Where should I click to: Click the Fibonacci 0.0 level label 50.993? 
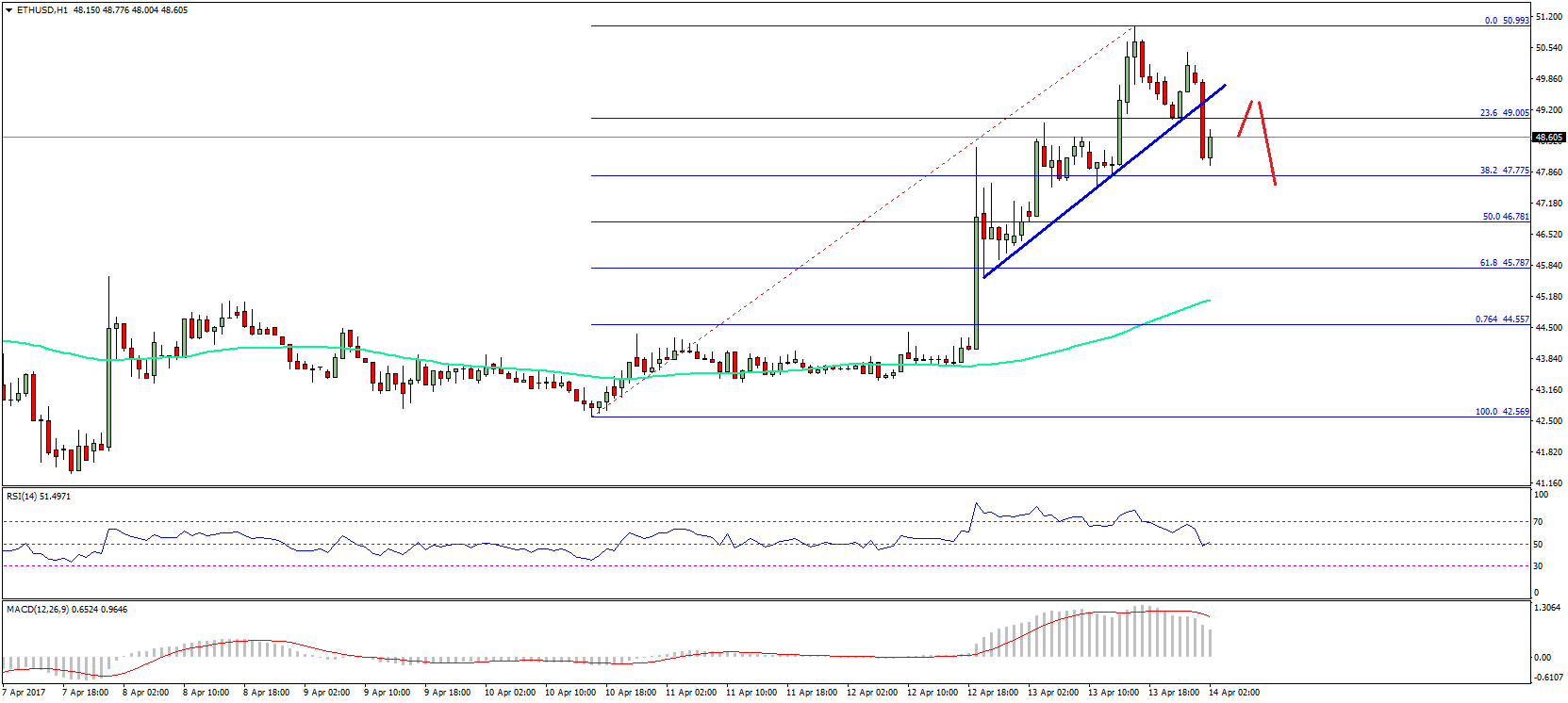(x=1506, y=20)
